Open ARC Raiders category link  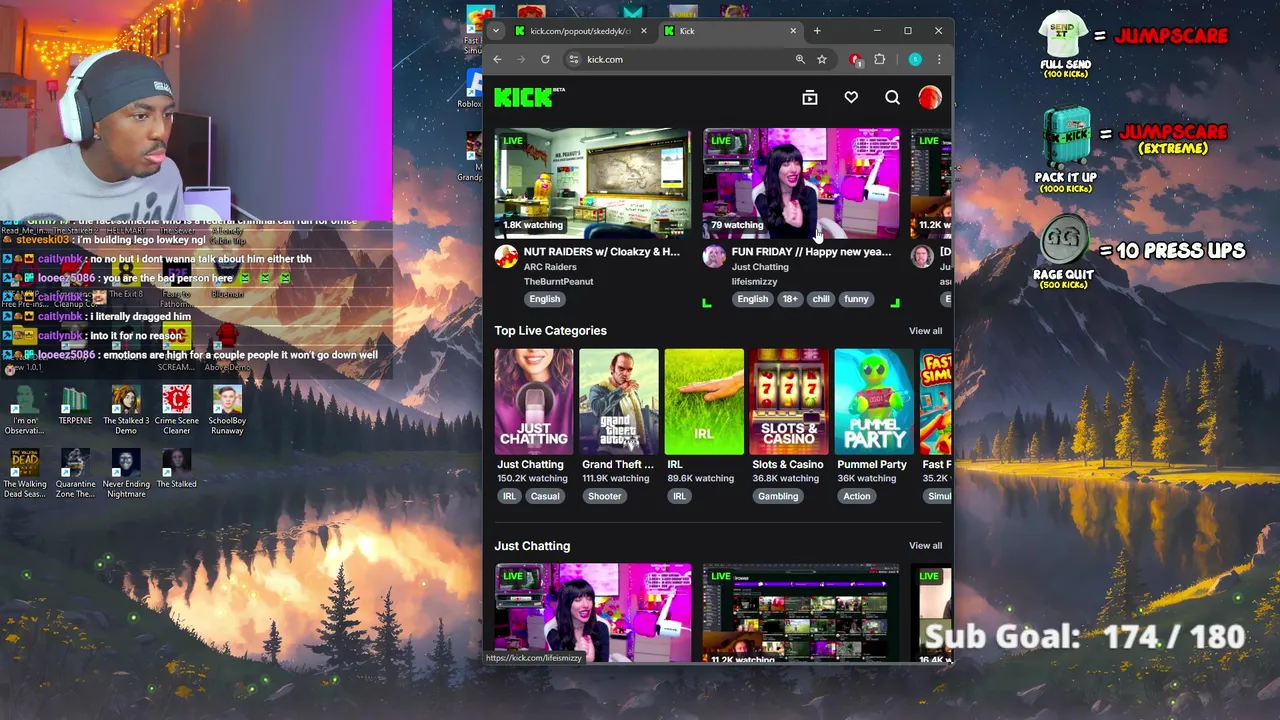coord(550,267)
